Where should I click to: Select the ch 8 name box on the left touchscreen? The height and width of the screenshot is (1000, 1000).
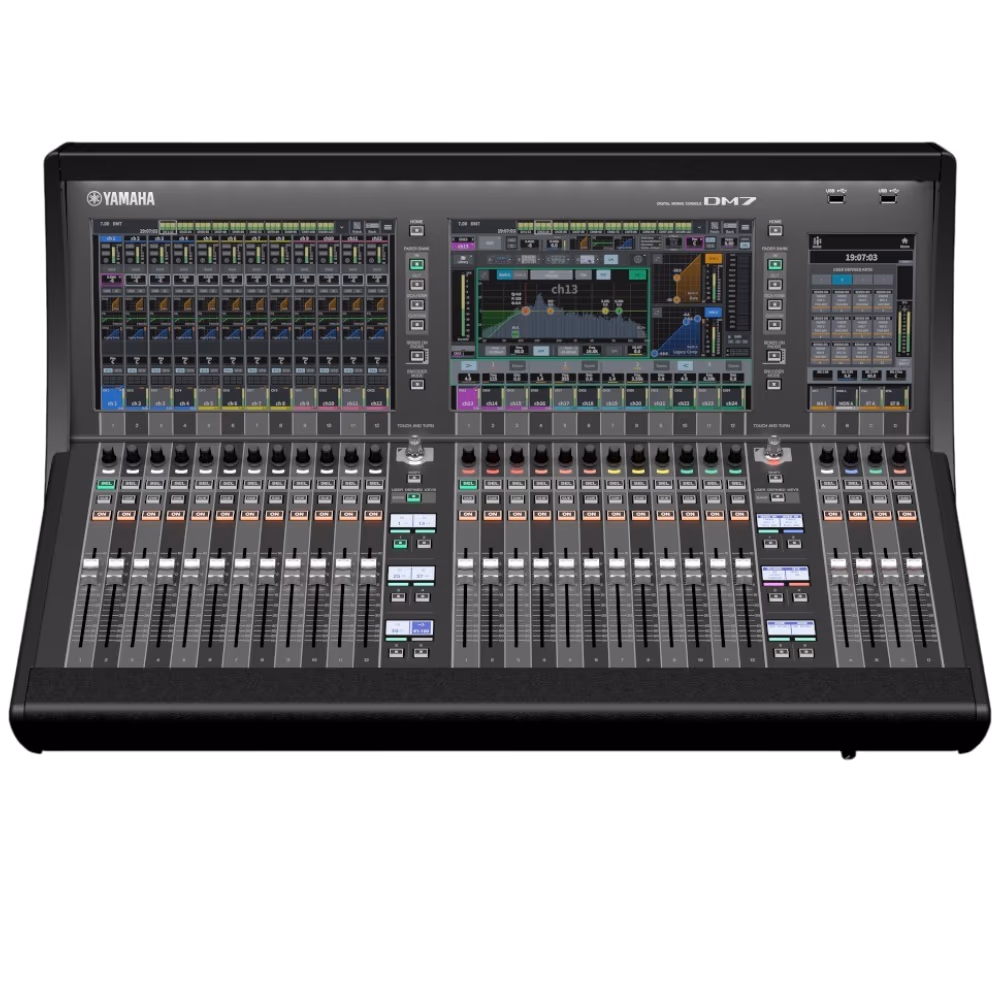[x=281, y=399]
